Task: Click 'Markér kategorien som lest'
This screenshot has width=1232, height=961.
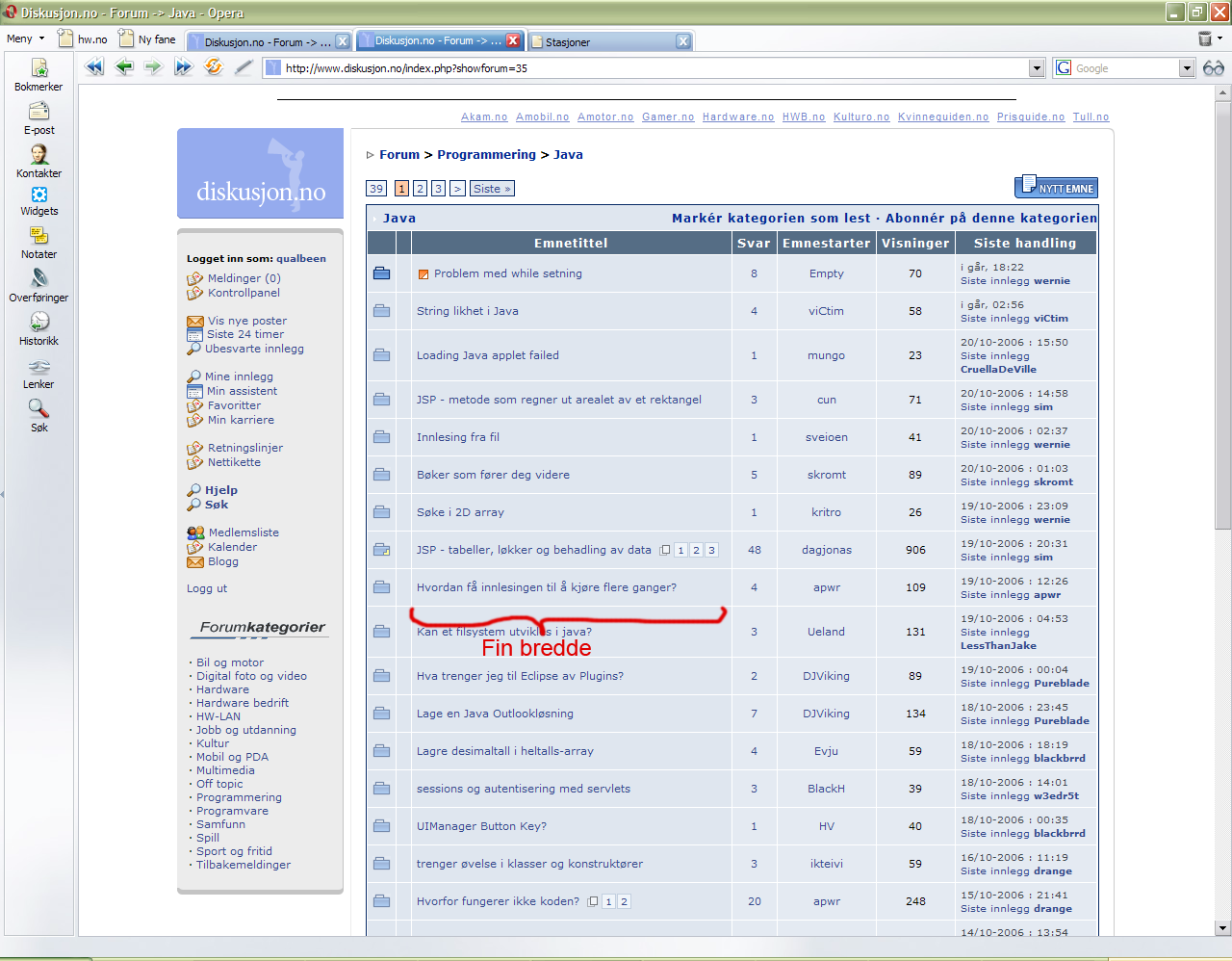Action: pyautogui.click(x=771, y=218)
